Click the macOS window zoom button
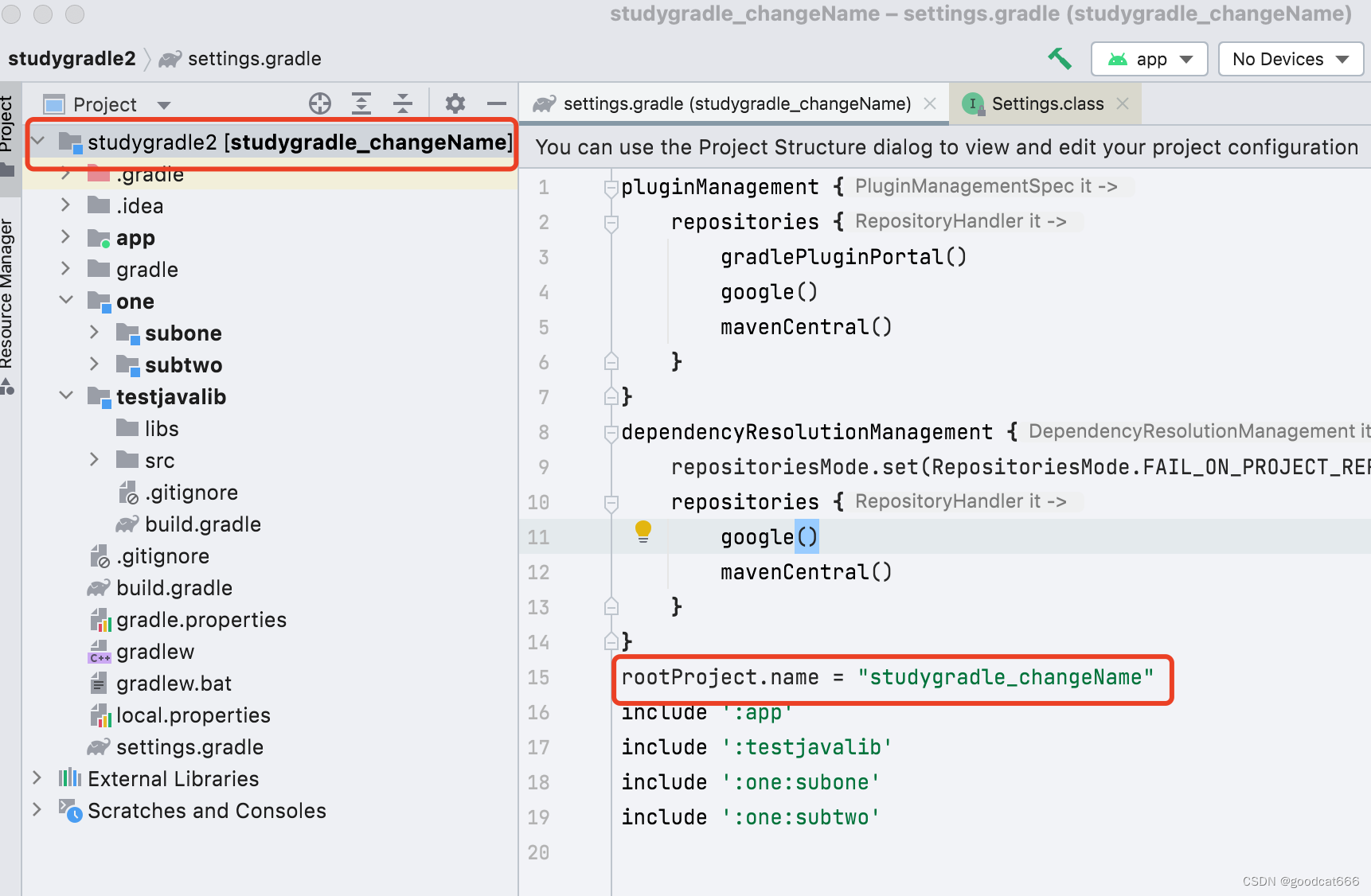The height and width of the screenshot is (896, 1371). point(74,14)
